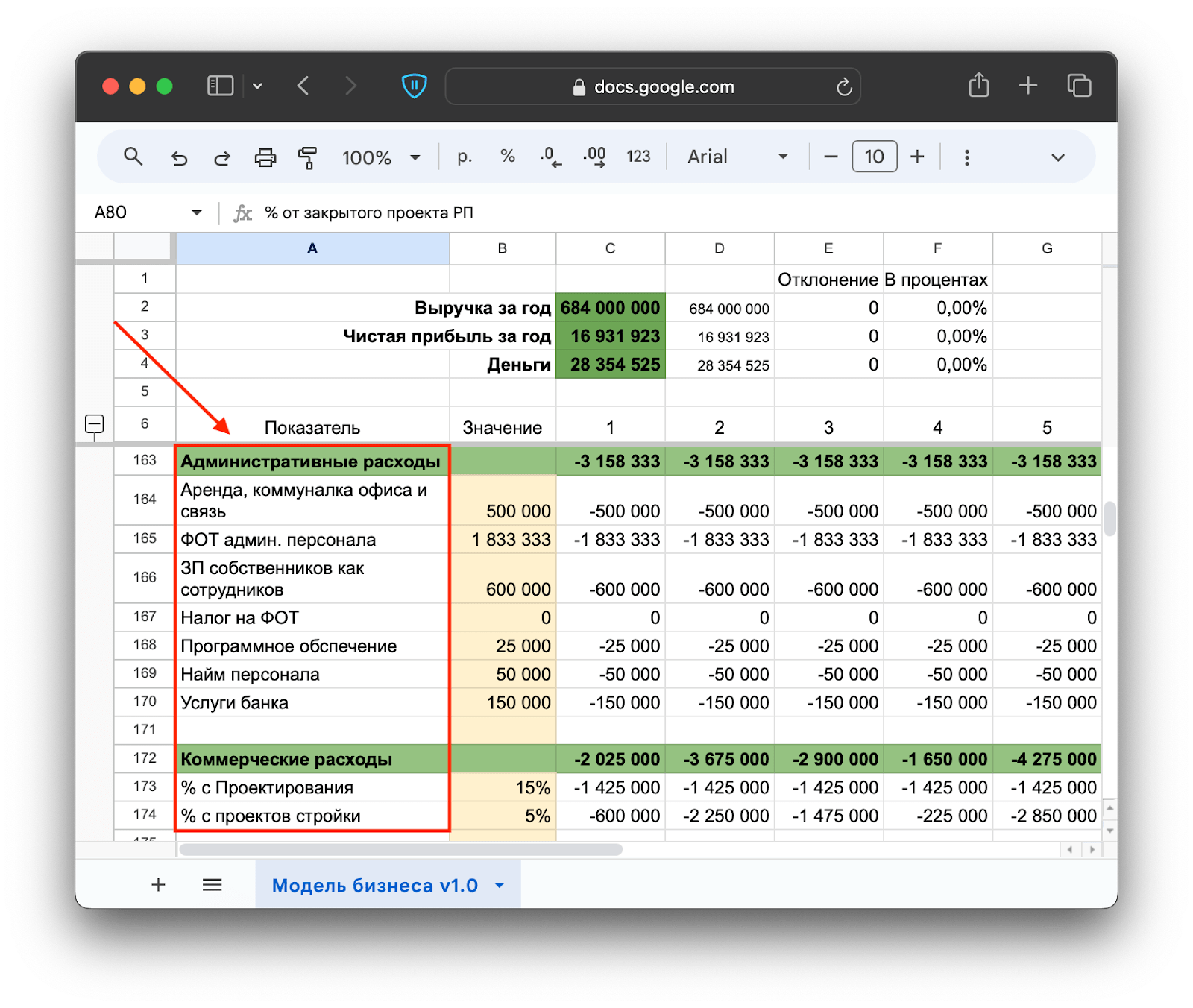Open the three-dot more options menu
Image resolution: width=1193 pixels, height=1008 pixels.
coord(966,157)
